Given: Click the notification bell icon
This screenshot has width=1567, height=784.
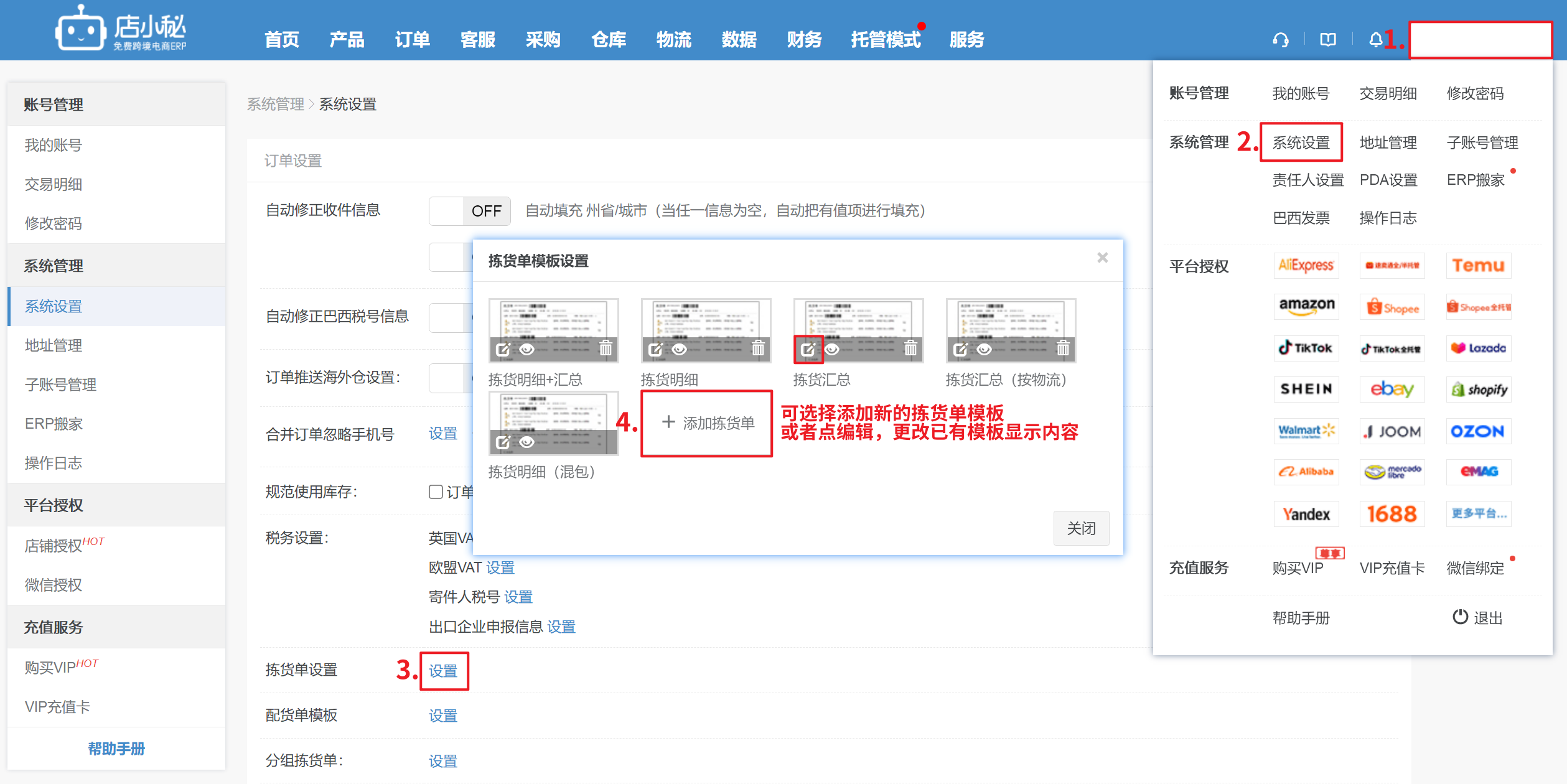Looking at the screenshot, I should pyautogui.click(x=1375, y=40).
